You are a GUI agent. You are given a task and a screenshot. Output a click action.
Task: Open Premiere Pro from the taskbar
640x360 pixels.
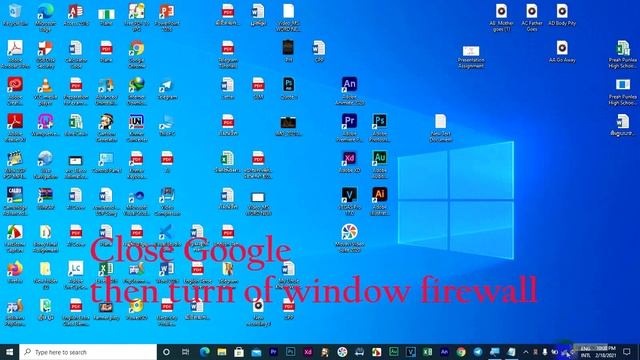pos(273,352)
